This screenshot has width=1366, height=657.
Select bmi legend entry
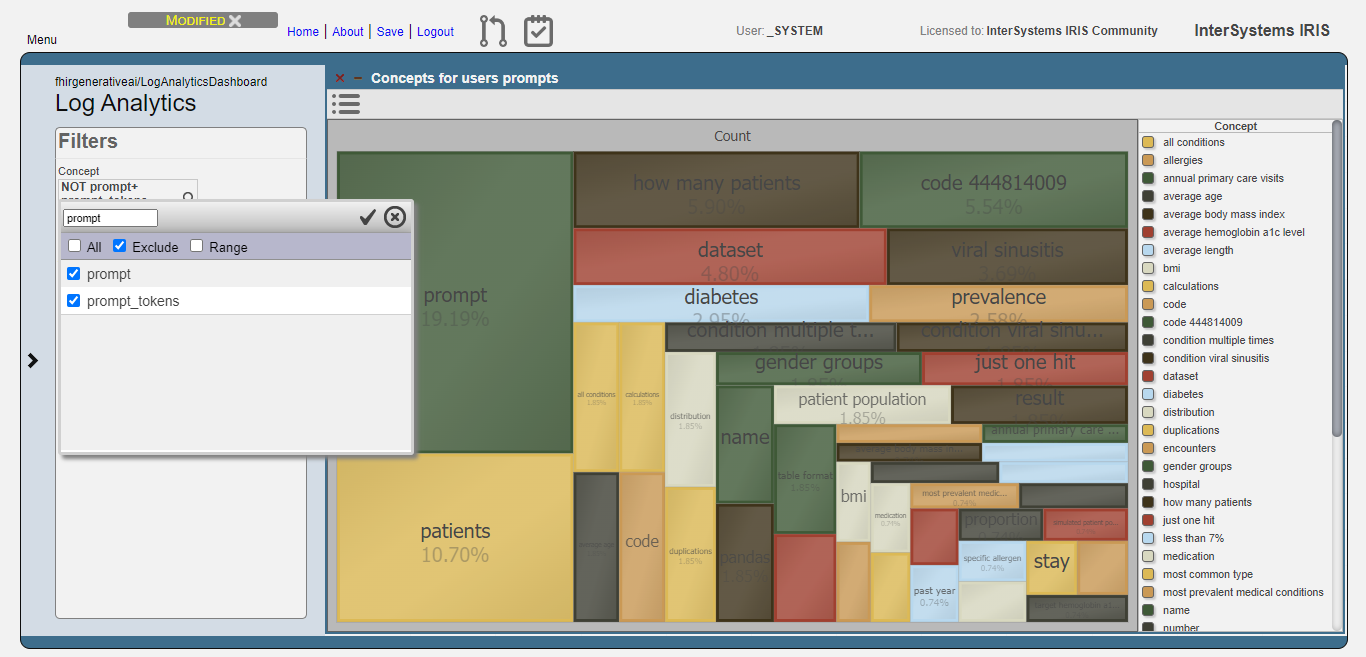(1171, 268)
